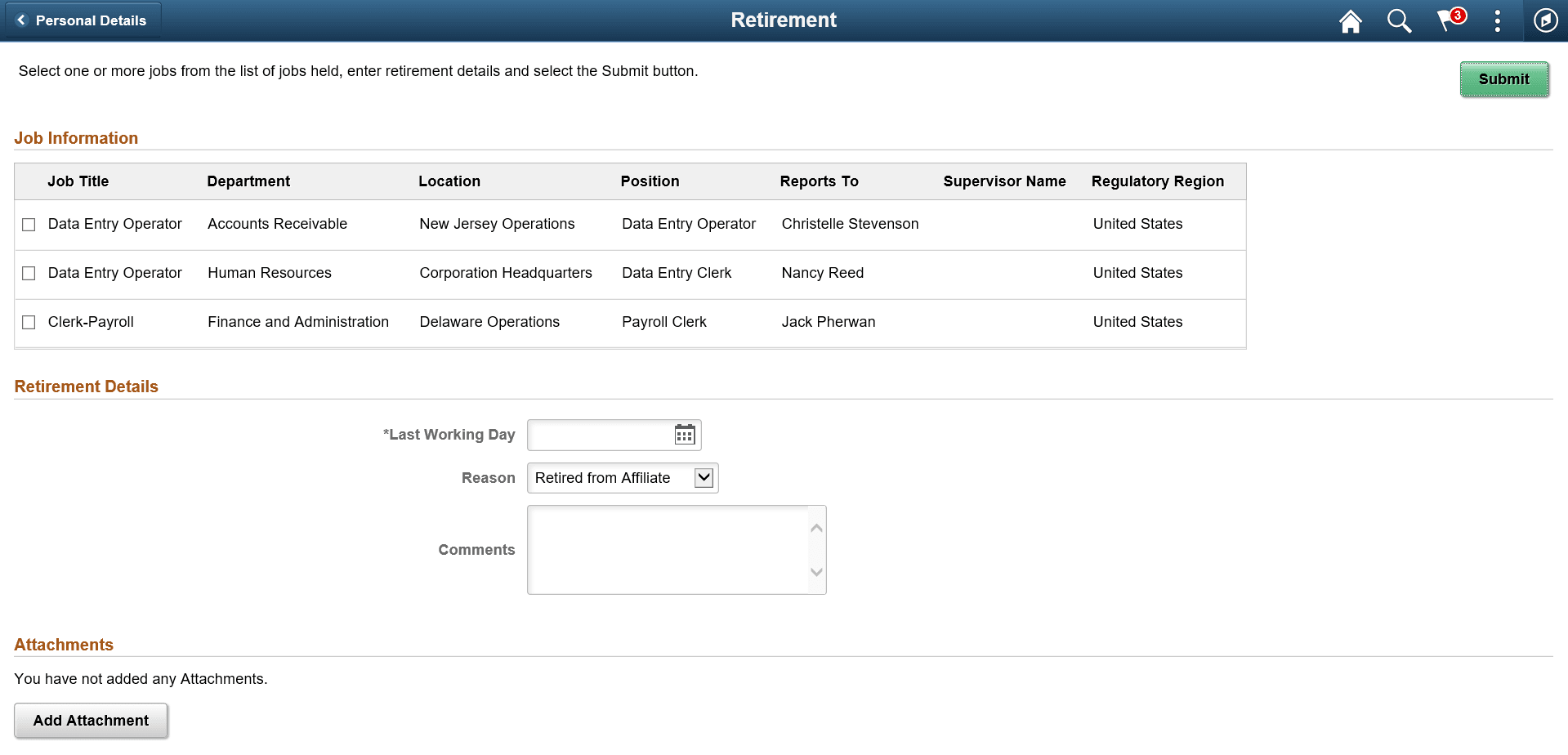
Task: Select the Clerk-Payroll job checkbox
Action: click(29, 322)
